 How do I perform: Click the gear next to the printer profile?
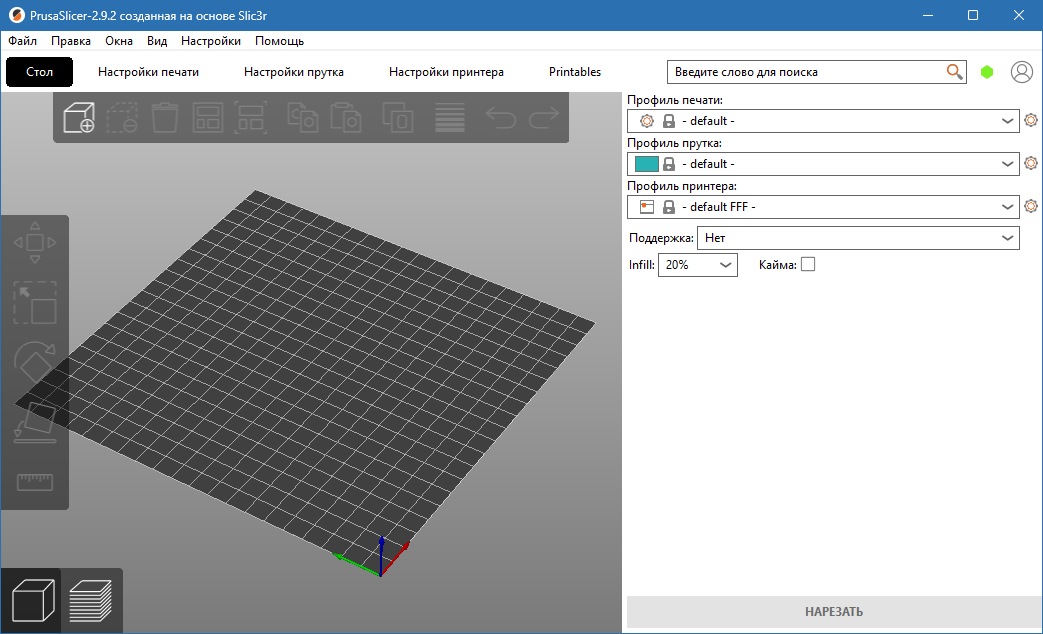pos(1031,206)
